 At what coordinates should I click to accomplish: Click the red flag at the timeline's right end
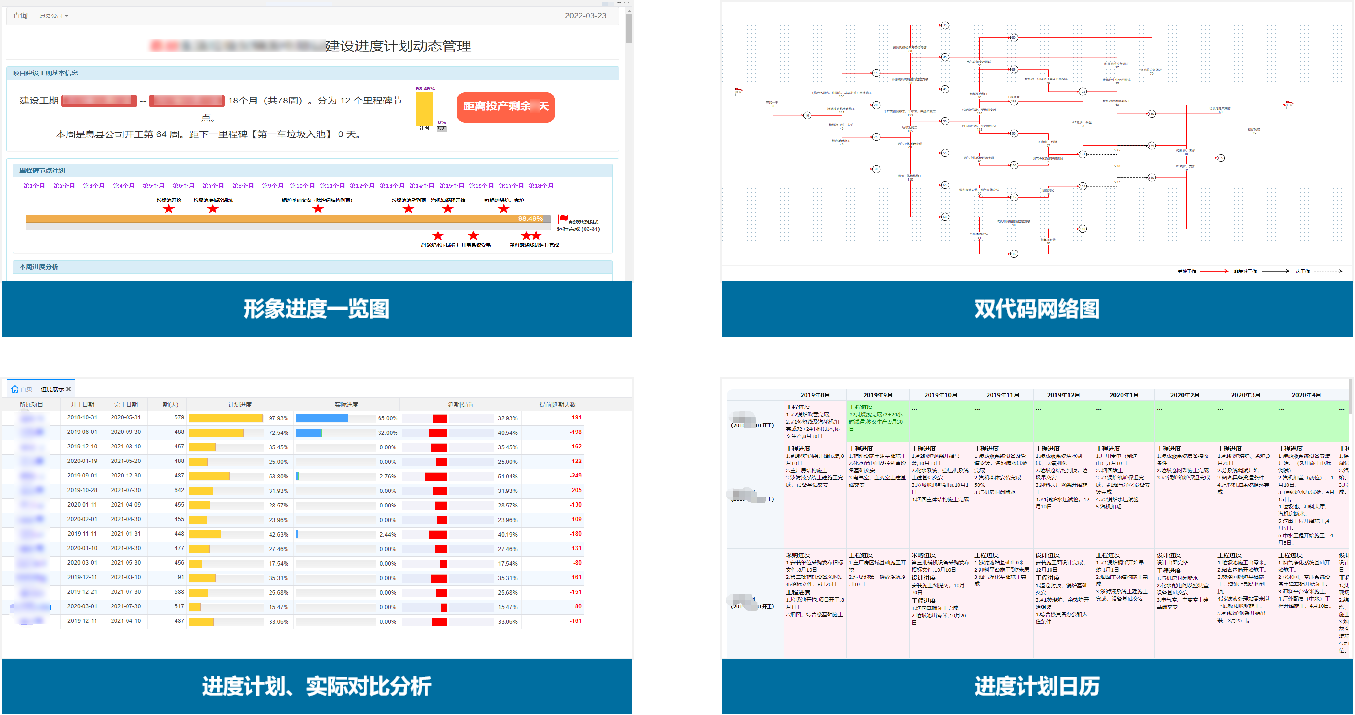(x=563, y=218)
